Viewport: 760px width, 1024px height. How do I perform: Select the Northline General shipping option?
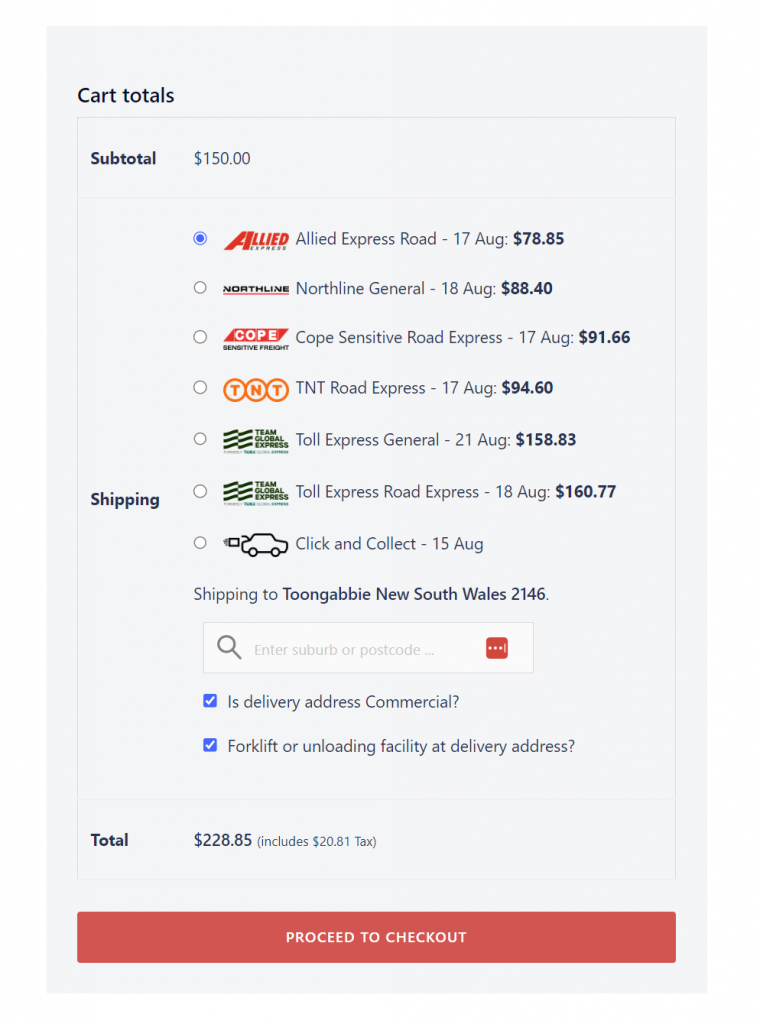click(199, 287)
